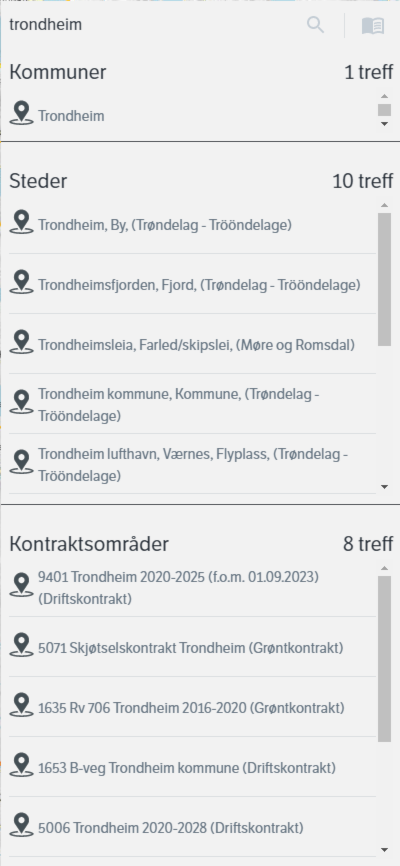Viewport: 400px width, 866px height.
Task: Select 1635 Rv 706 Trondheim Grøntkontrakt
Action: (x=192, y=707)
